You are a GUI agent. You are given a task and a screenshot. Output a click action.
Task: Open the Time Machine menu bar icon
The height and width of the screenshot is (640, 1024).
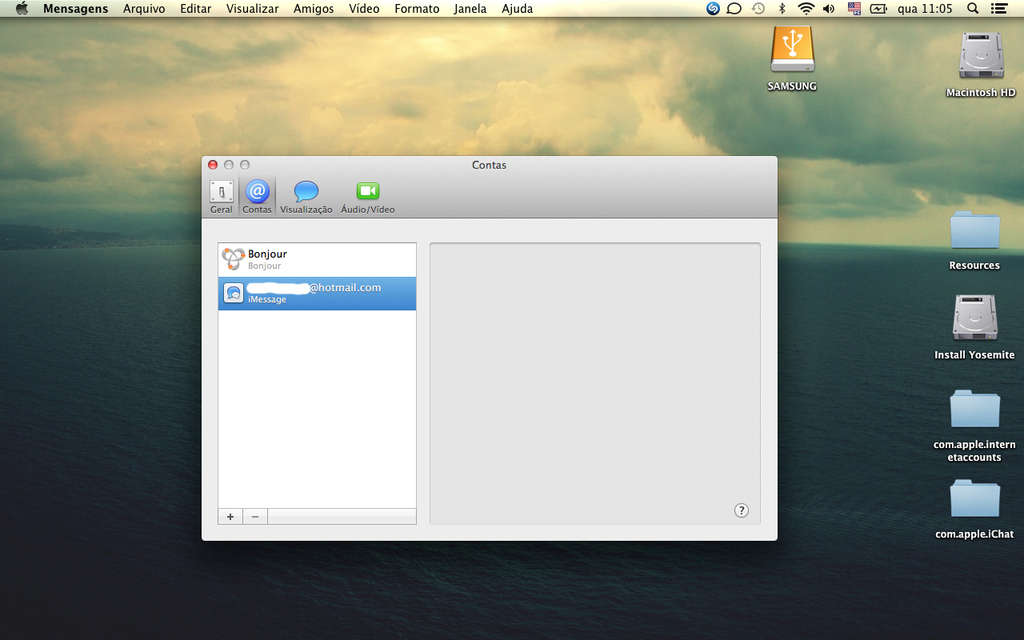click(x=758, y=8)
